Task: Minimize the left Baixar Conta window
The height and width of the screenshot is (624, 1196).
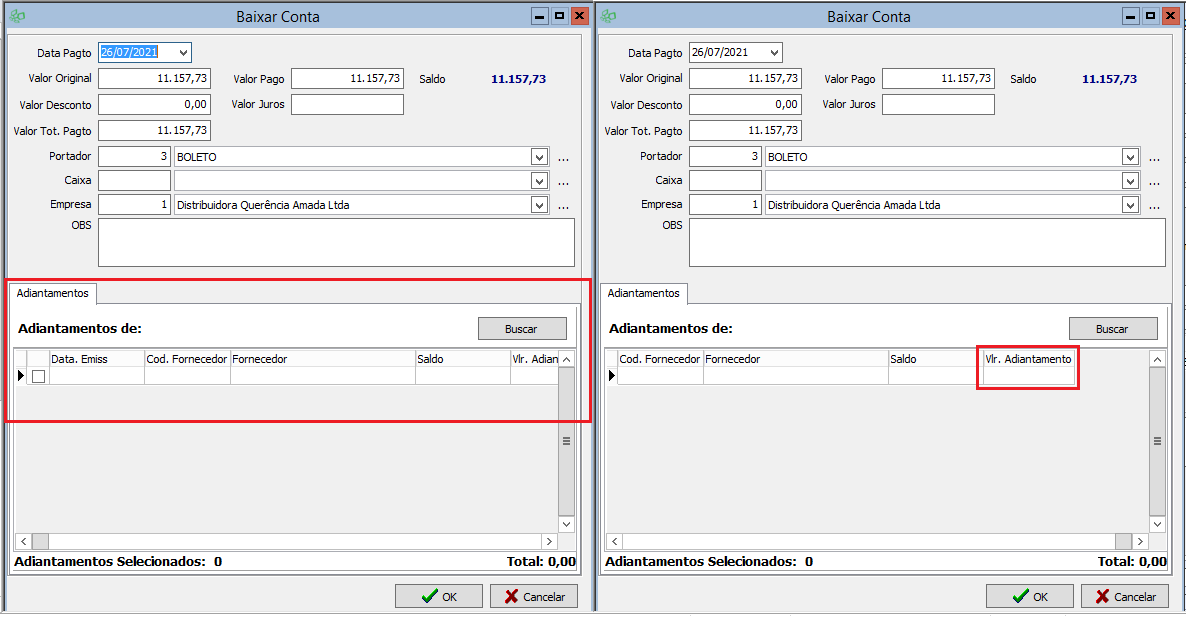Action: [x=540, y=16]
